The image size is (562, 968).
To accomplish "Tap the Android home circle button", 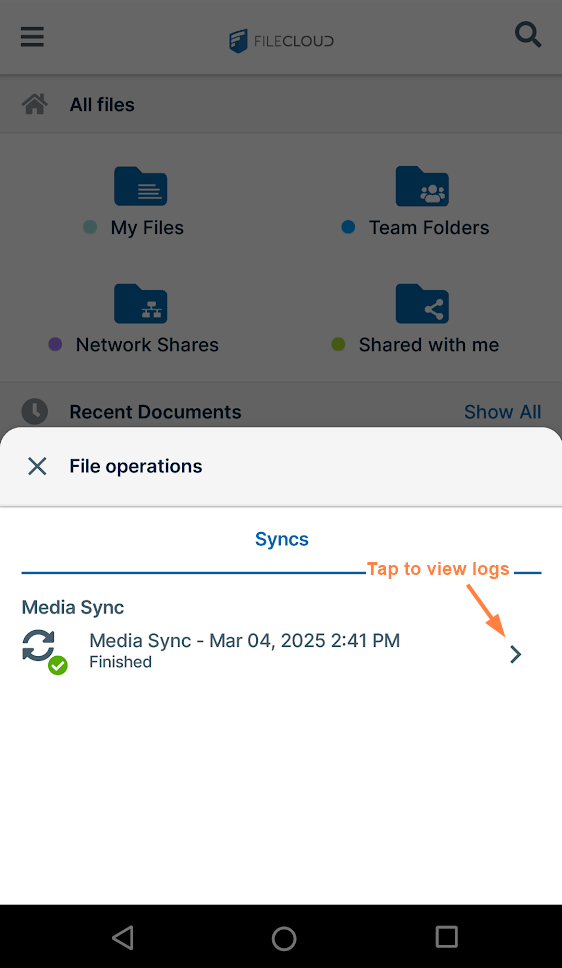I will tap(284, 938).
